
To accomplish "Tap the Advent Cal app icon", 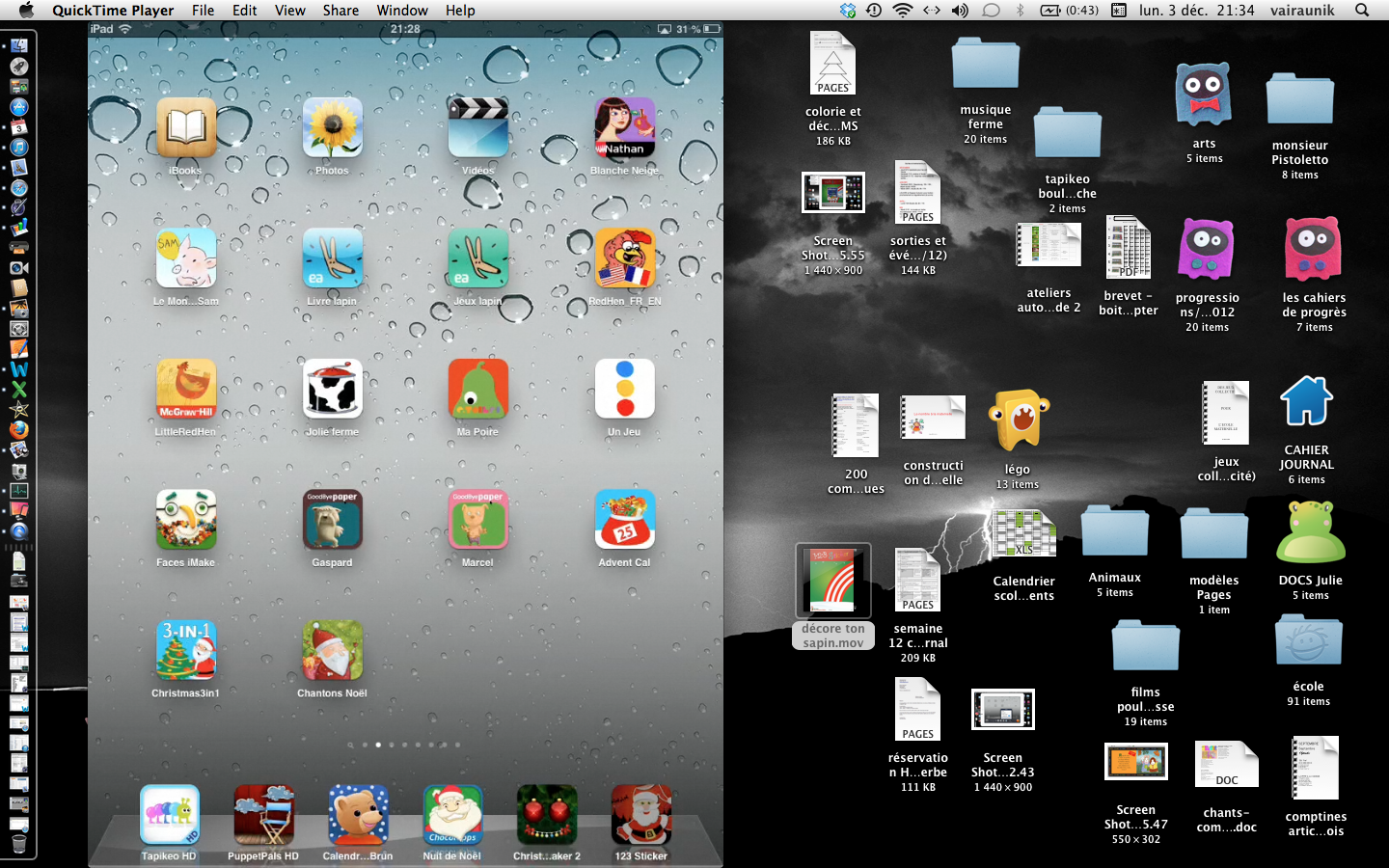I will click(x=624, y=519).
